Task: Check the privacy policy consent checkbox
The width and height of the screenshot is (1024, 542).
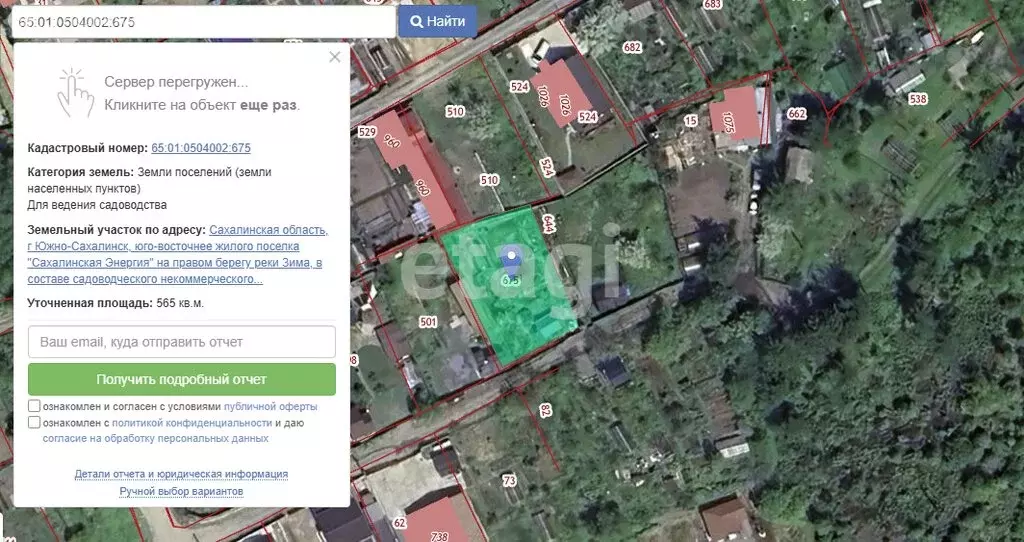Action: click(x=35, y=422)
